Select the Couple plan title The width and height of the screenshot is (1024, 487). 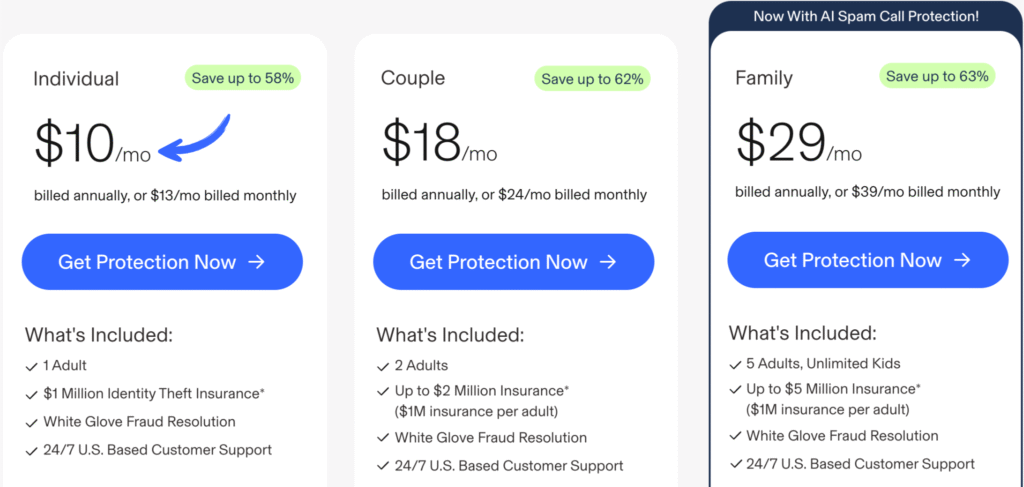[x=412, y=78]
